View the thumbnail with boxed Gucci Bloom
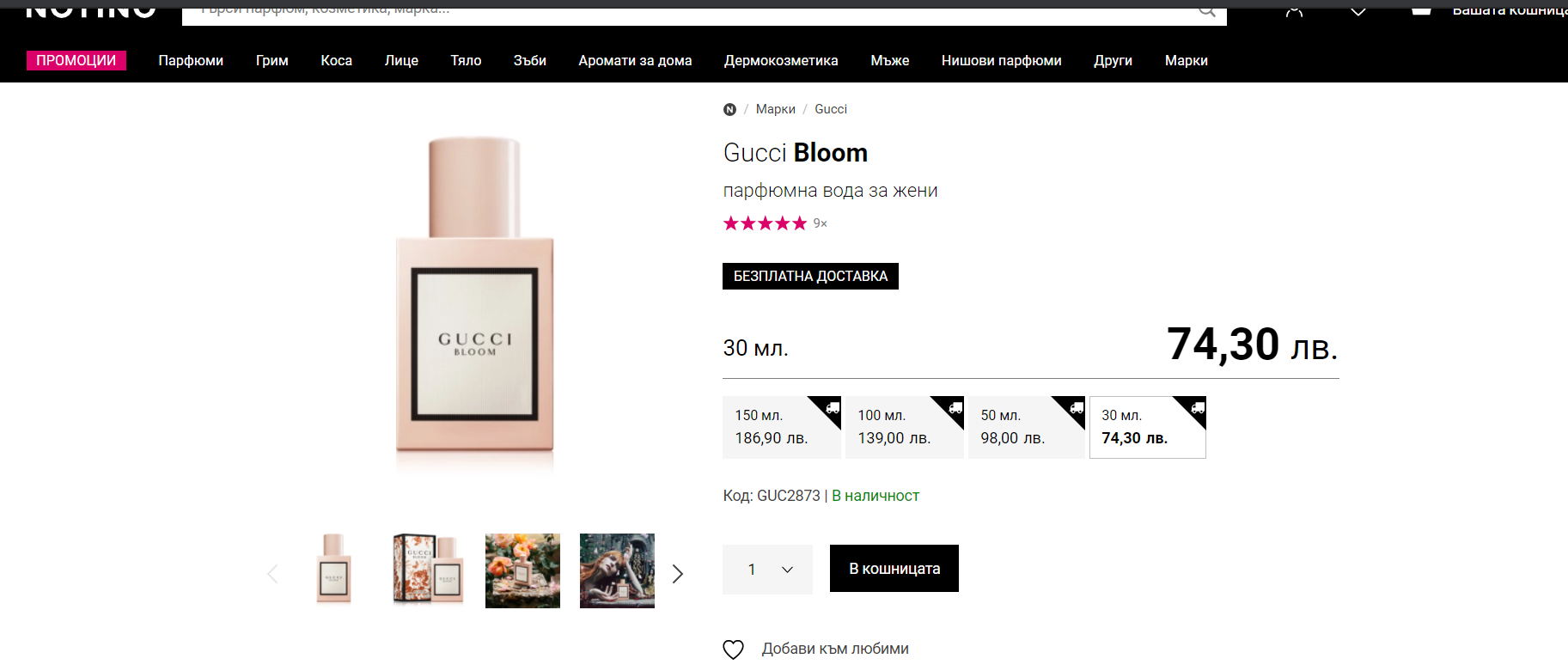This screenshot has height=671, width=1568. pyautogui.click(x=428, y=570)
